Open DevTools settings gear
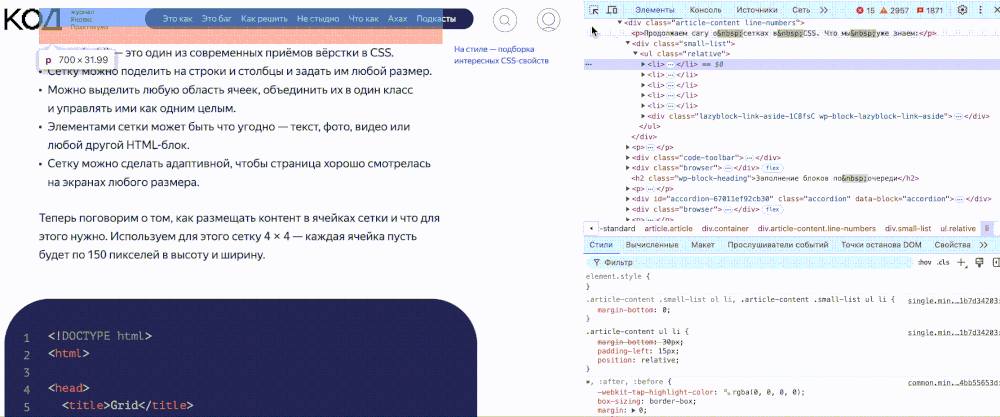Viewport: 1000px width, 417px height. [963, 10]
